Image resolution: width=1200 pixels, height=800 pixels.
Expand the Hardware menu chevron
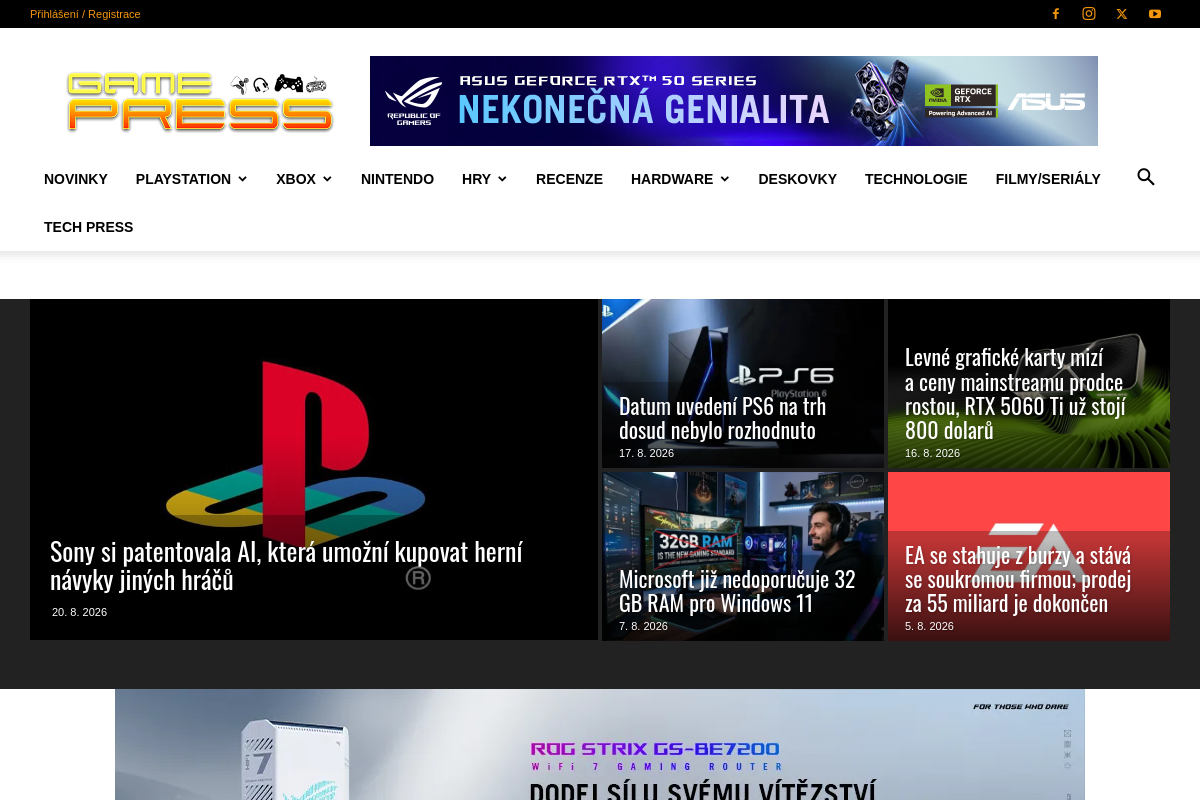point(724,179)
